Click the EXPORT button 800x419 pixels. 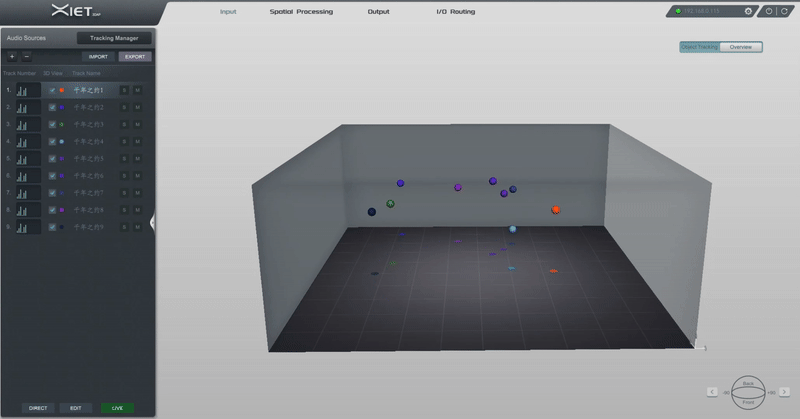133,57
